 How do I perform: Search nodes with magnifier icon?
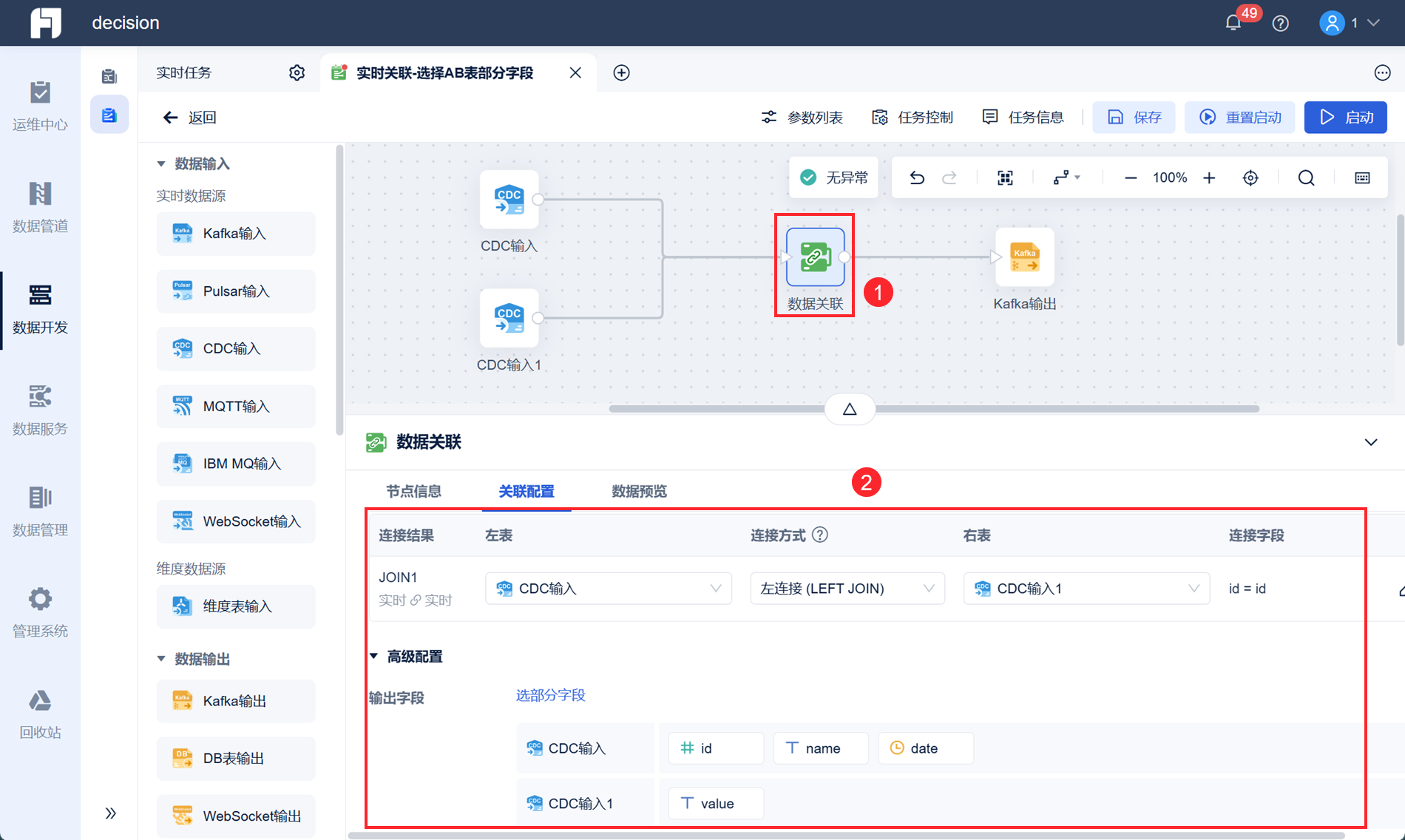click(1307, 177)
